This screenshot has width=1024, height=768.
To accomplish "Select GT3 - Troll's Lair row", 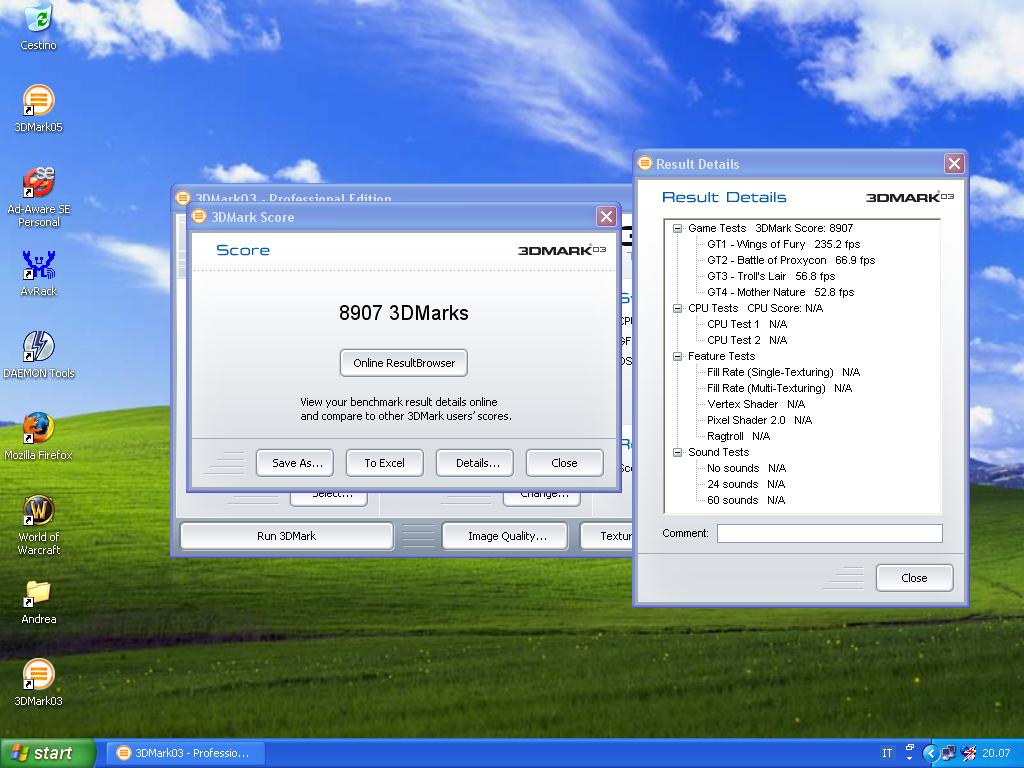I will tap(771, 276).
